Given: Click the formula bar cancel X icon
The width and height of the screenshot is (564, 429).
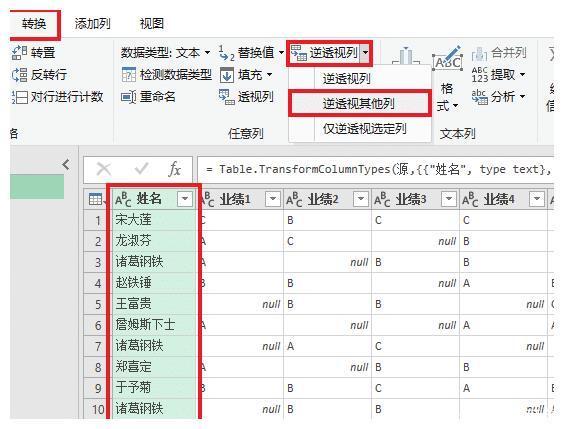Looking at the screenshot, I should click(x=104, y=169).
